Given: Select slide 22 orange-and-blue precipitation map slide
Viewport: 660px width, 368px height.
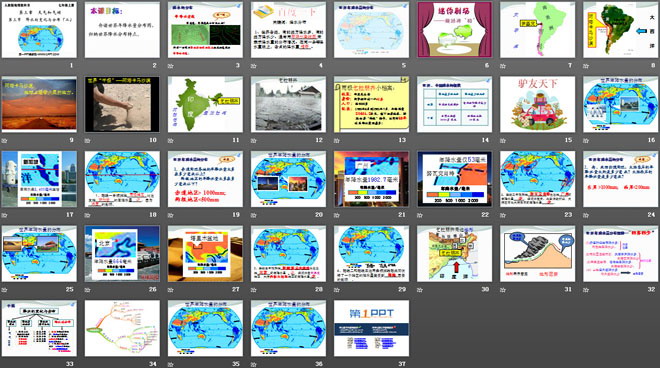Looking at the screenshot, I should click(x=455, y=179).
